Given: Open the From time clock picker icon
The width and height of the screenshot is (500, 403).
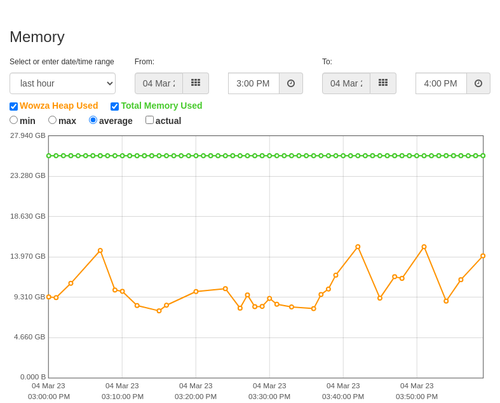Looking at the screenshot, I should [x=291, y=83].
